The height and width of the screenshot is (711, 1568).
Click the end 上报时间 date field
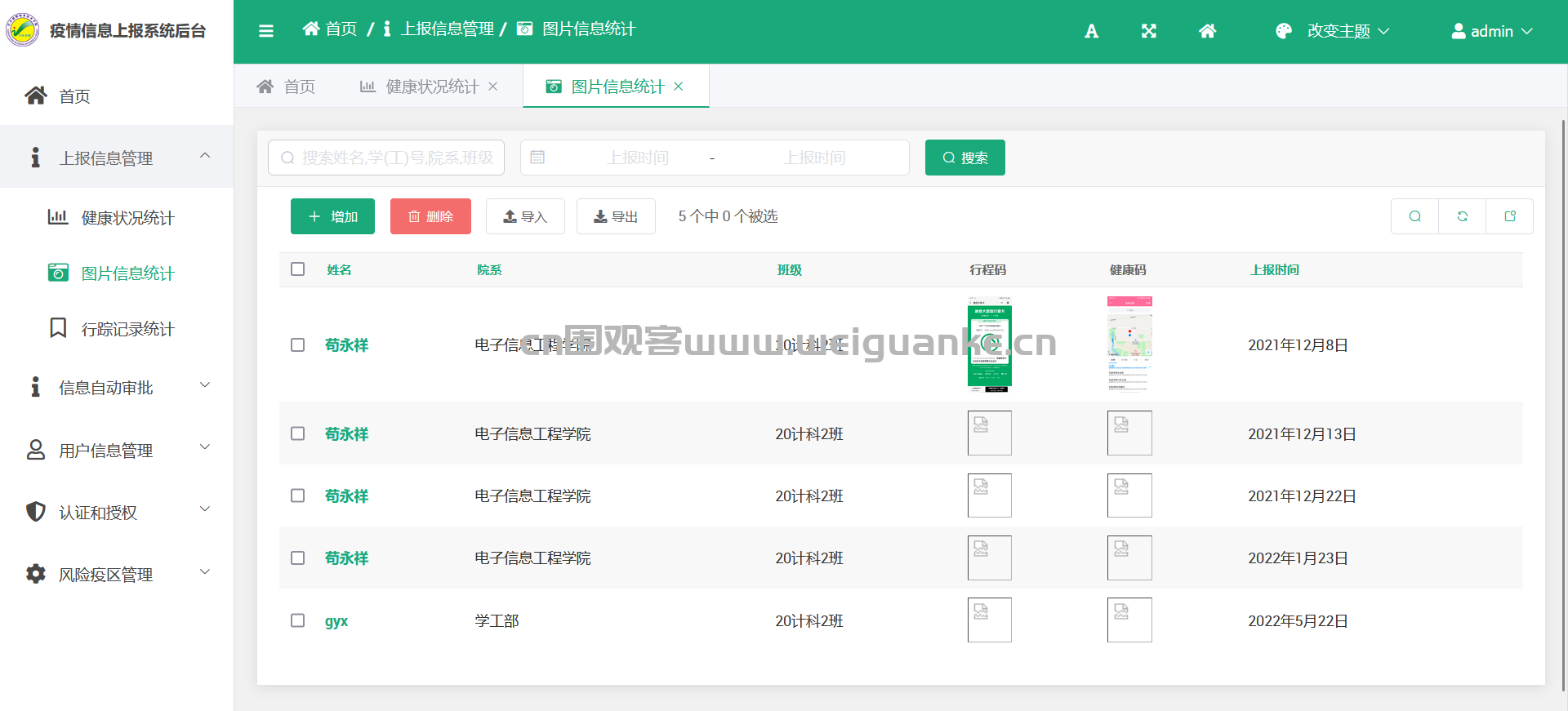click(x=814, y=158)
